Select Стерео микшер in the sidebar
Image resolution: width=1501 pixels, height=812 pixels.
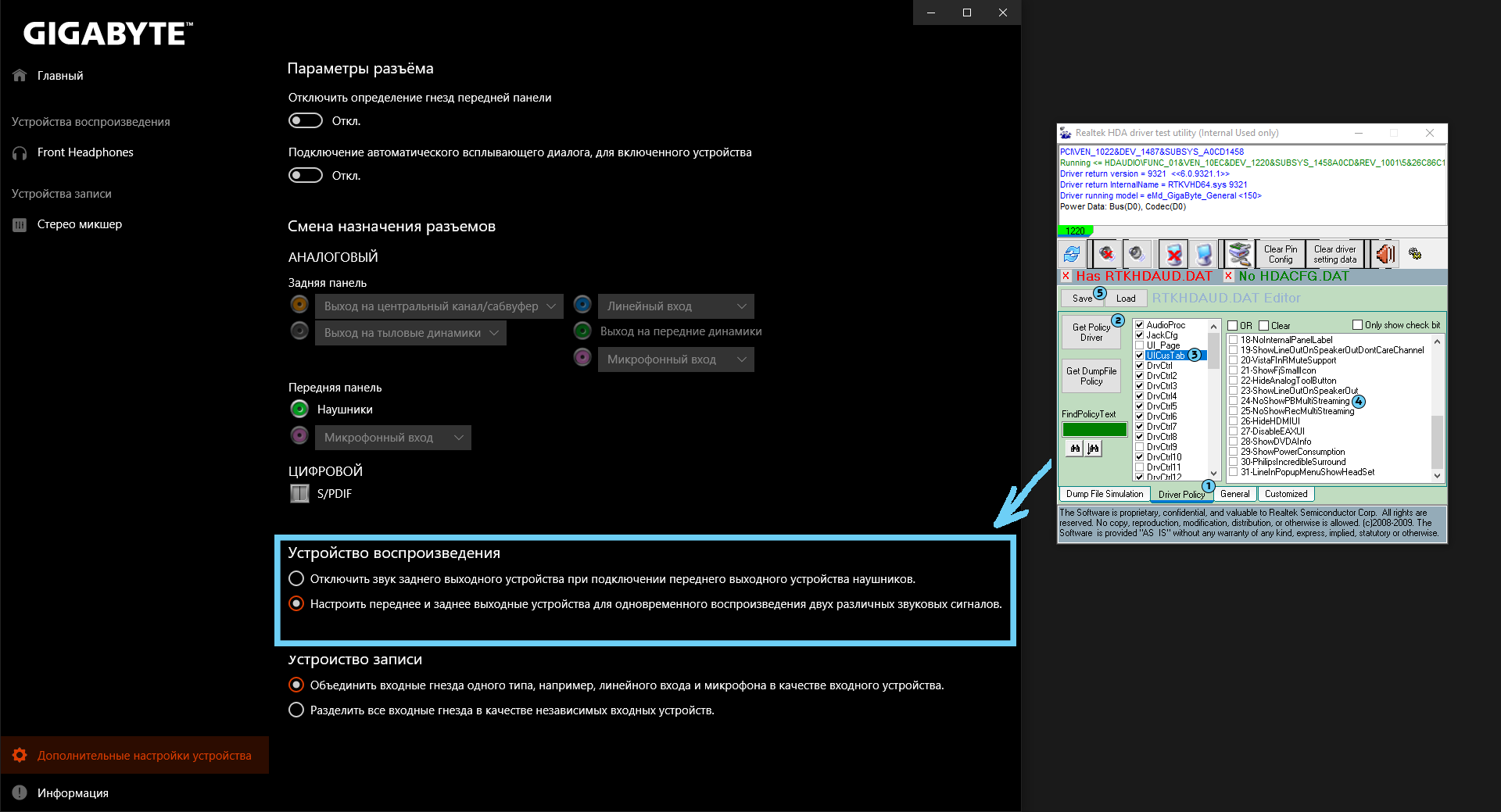click(80, 224)
